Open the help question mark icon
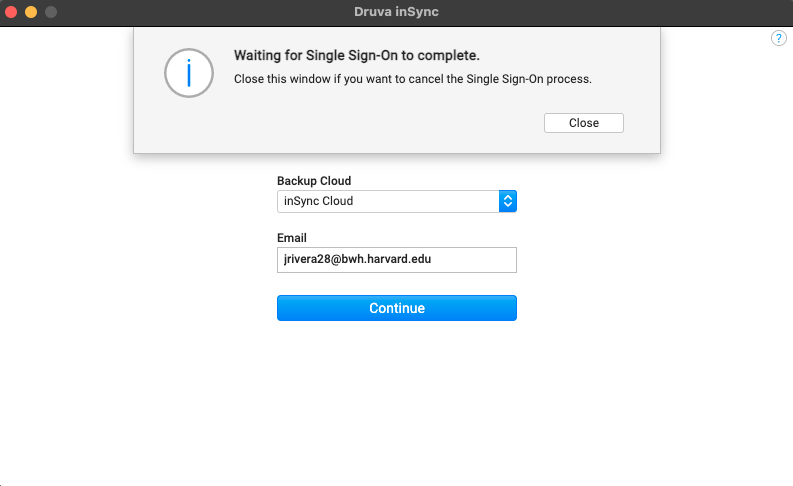Viewport: 793px width, 486px height. point(778,38)
